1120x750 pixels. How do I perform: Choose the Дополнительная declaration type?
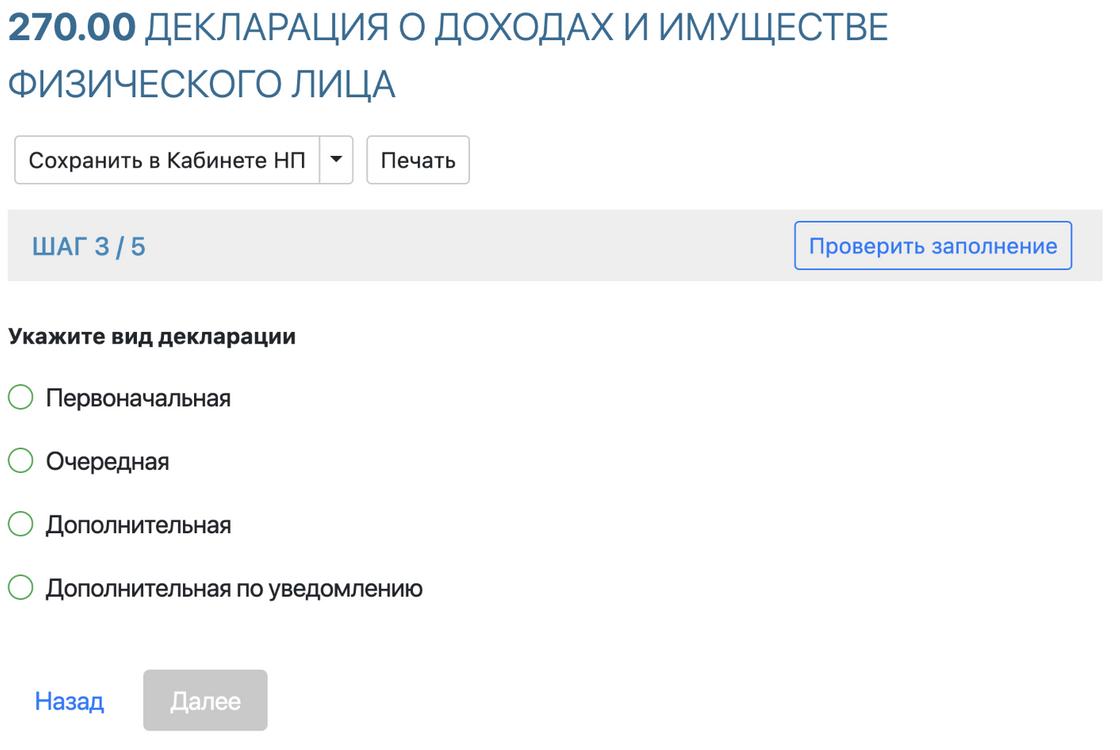point(19,525)
